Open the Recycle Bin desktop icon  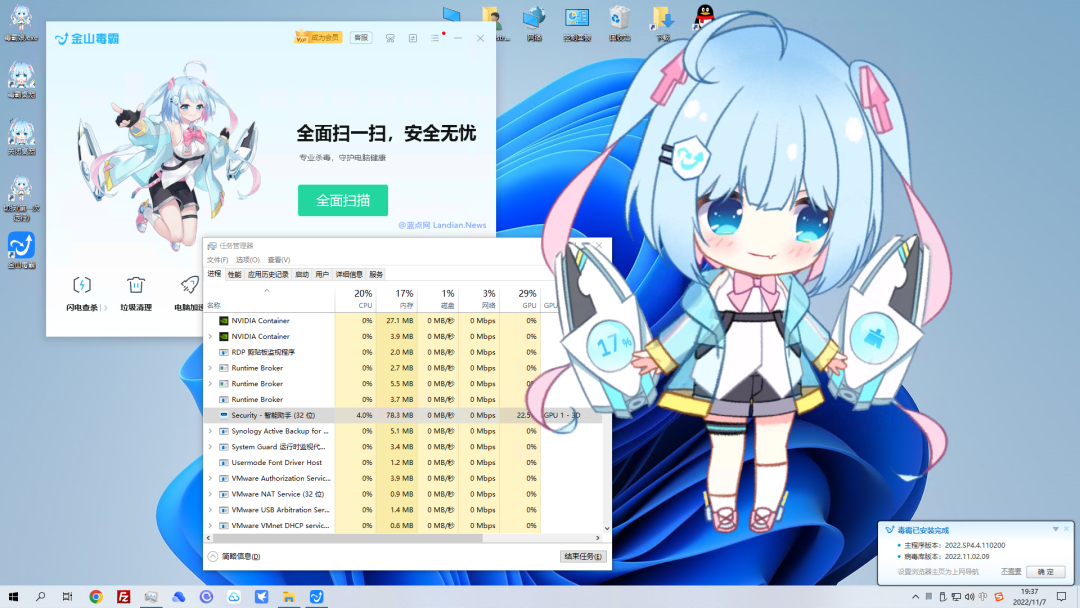pos(619,23)
